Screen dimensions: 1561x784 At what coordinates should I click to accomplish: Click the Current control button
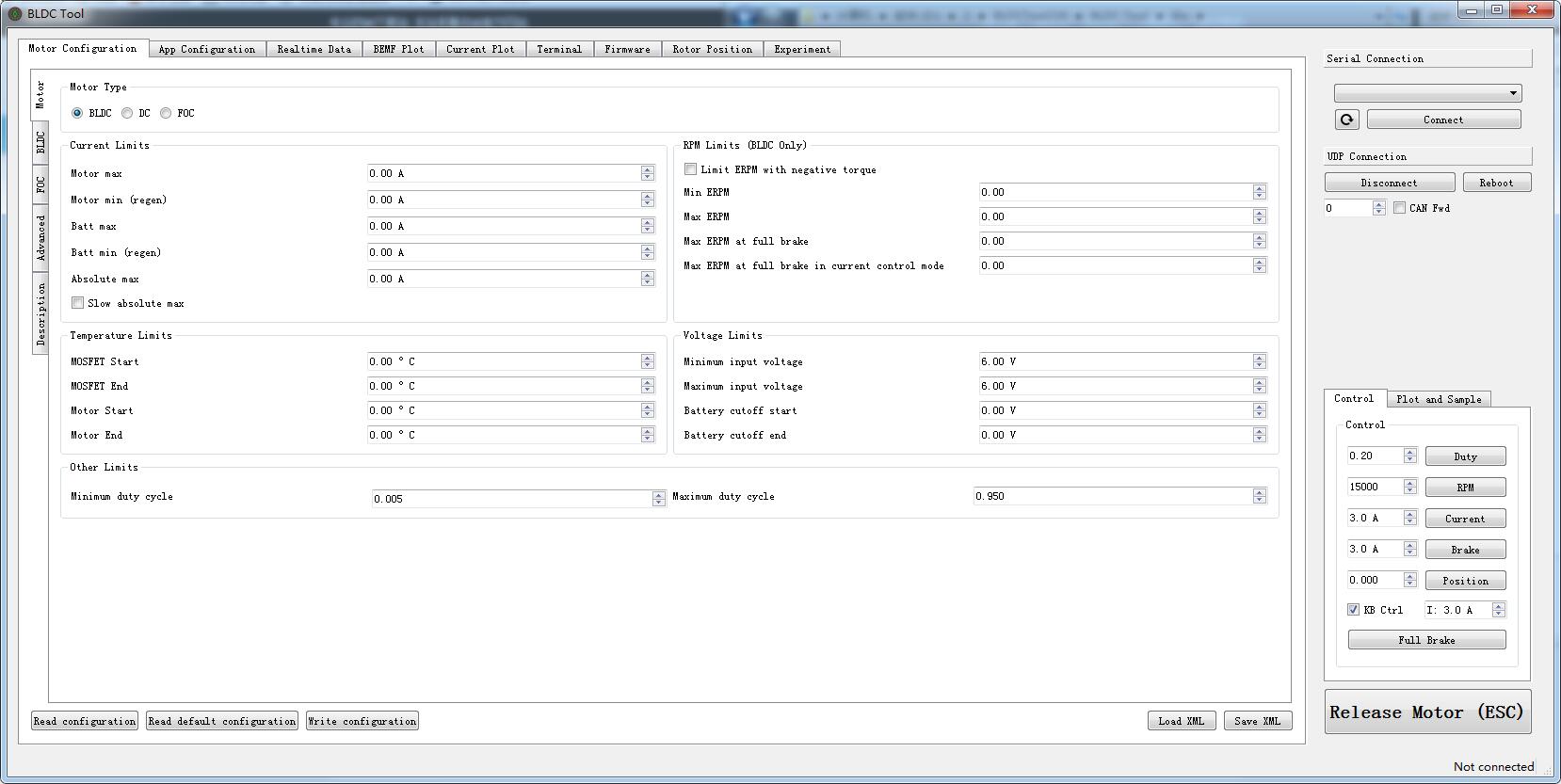pos(1466,519)
